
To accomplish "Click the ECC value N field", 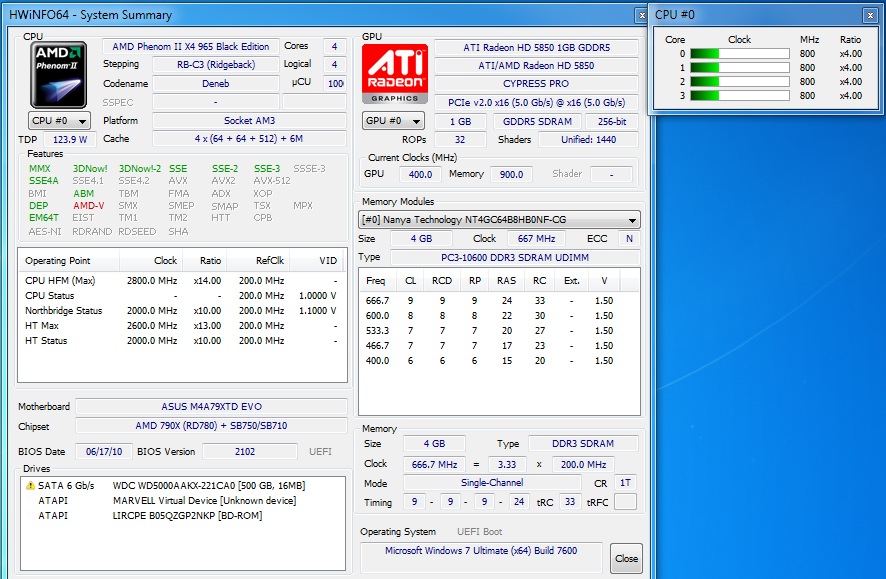I will click(x=629, y=238).
